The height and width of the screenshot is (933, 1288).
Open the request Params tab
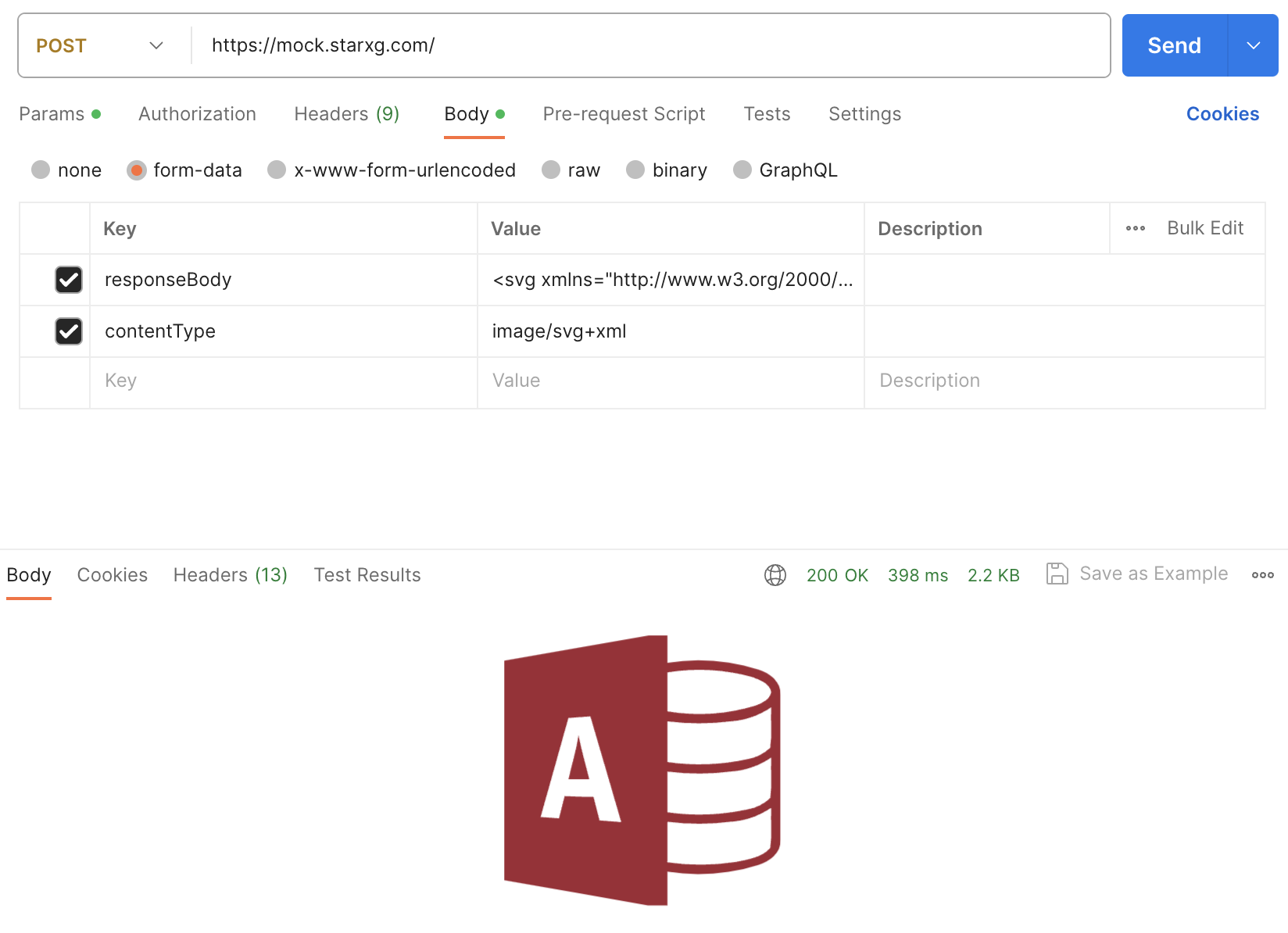pyautogui.click(x=59, y=114)
